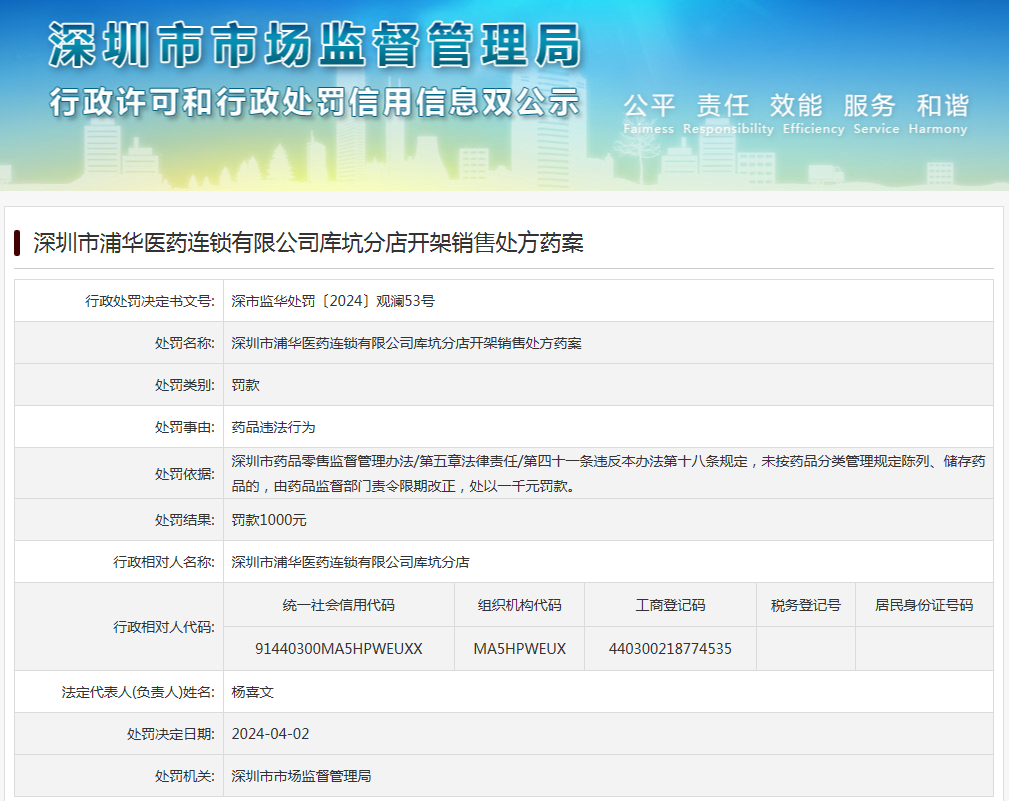Click the 效能 Efficiency banner text
The image size is (1009, 801).
pos(813,114)
